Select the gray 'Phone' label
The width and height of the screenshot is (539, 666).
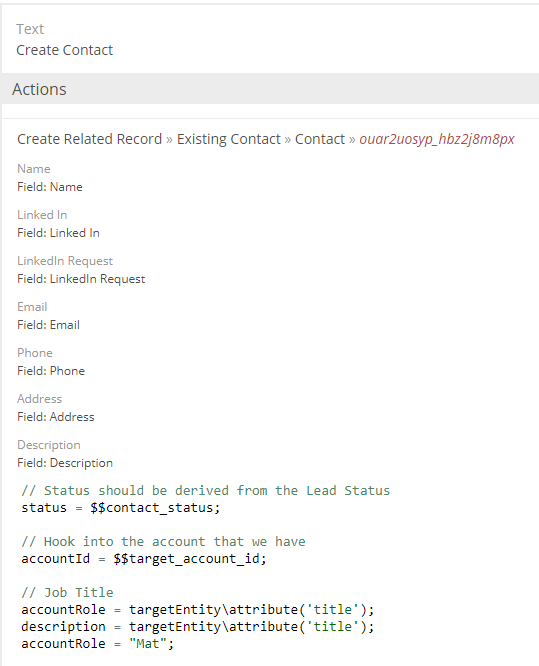coord(35,353)
